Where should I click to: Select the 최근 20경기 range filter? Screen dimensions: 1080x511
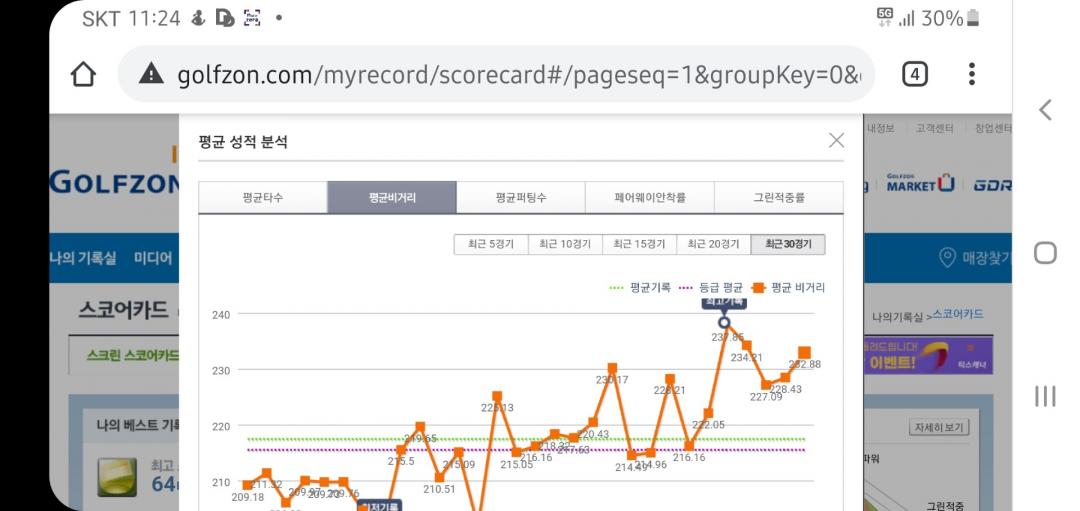click(713, 245)
